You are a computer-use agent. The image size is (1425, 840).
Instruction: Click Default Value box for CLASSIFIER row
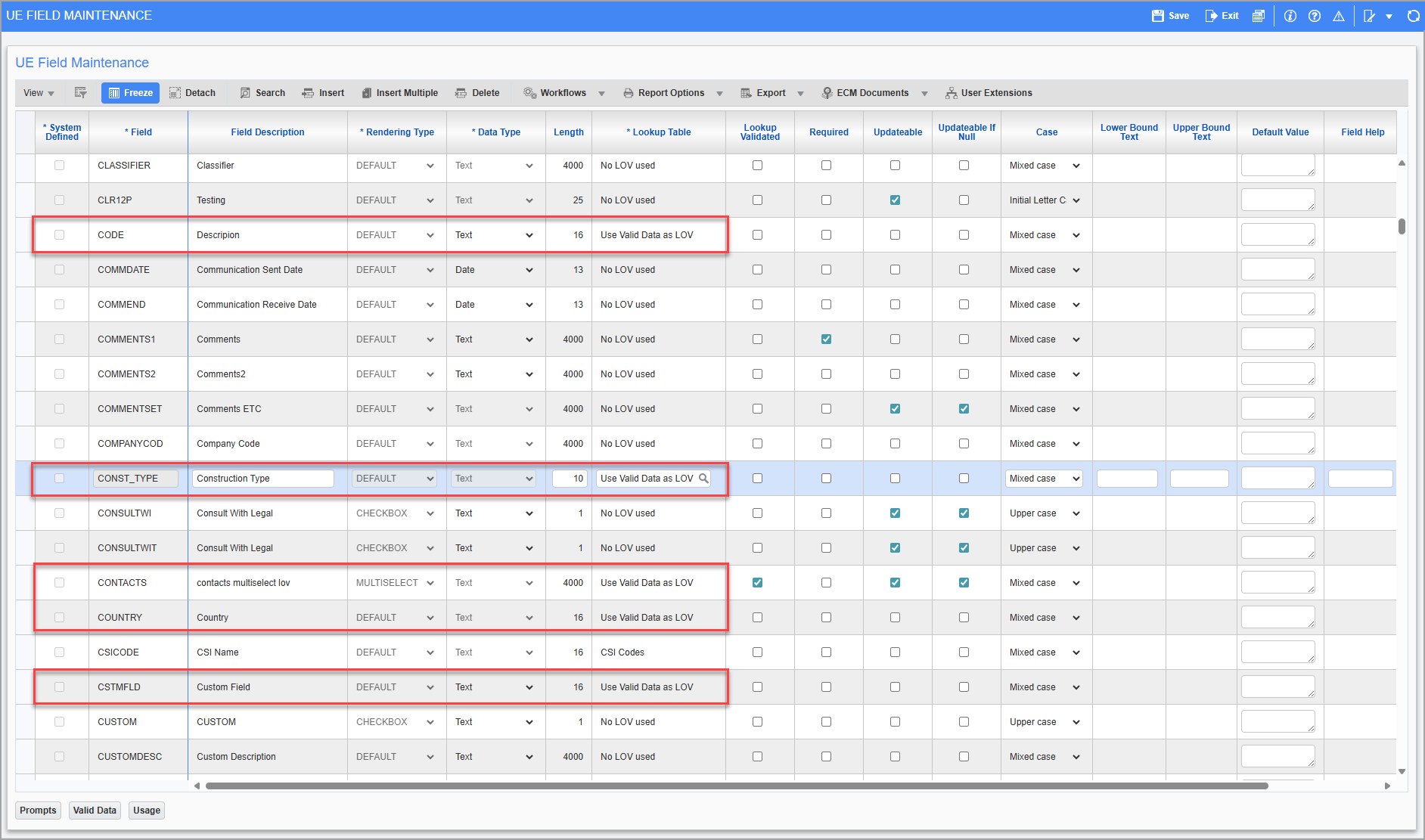(x=1278, y=166)
